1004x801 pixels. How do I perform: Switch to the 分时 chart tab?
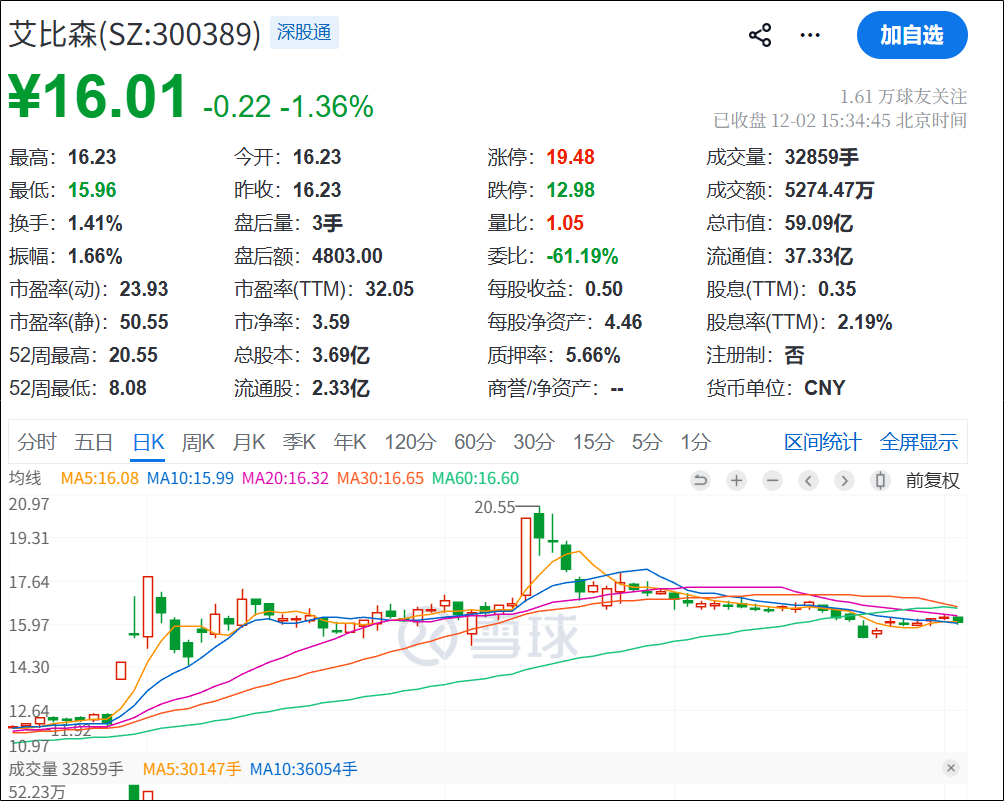coord(36,442)
